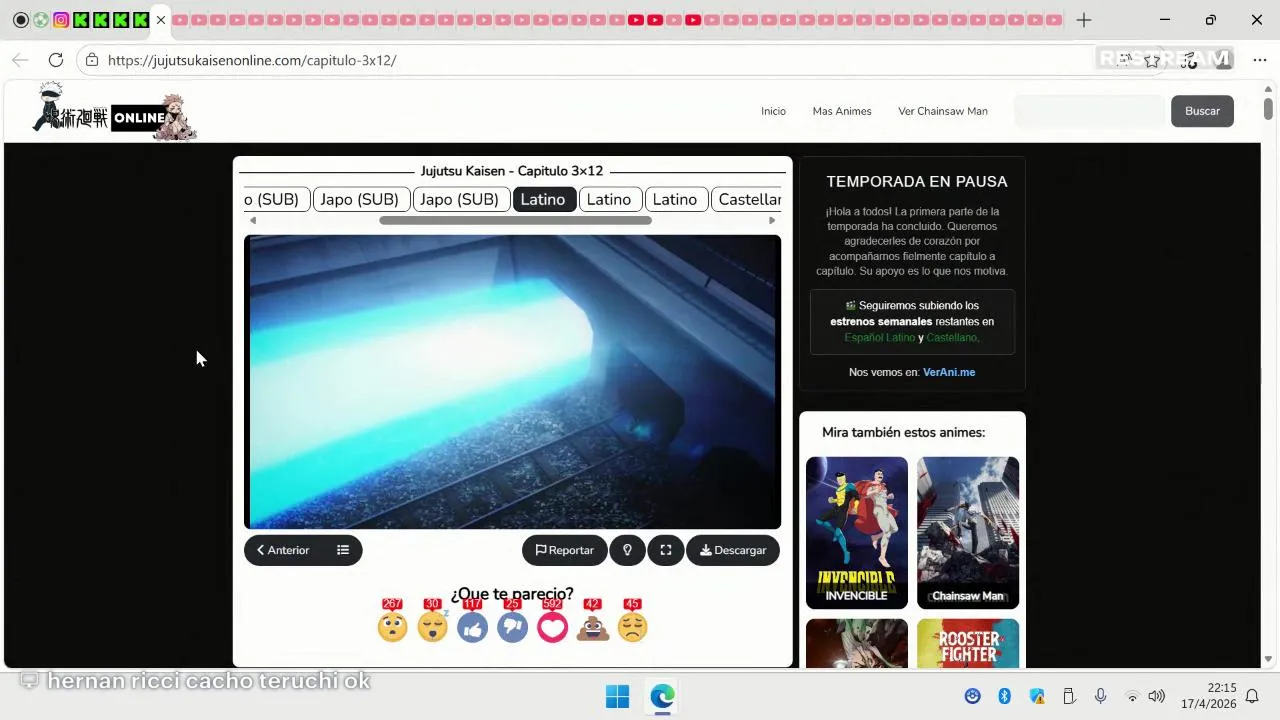Open the Chainsaw Man anime thumbnail
The width and height of the screenshot is (1280, 720).
click(968, 533)
